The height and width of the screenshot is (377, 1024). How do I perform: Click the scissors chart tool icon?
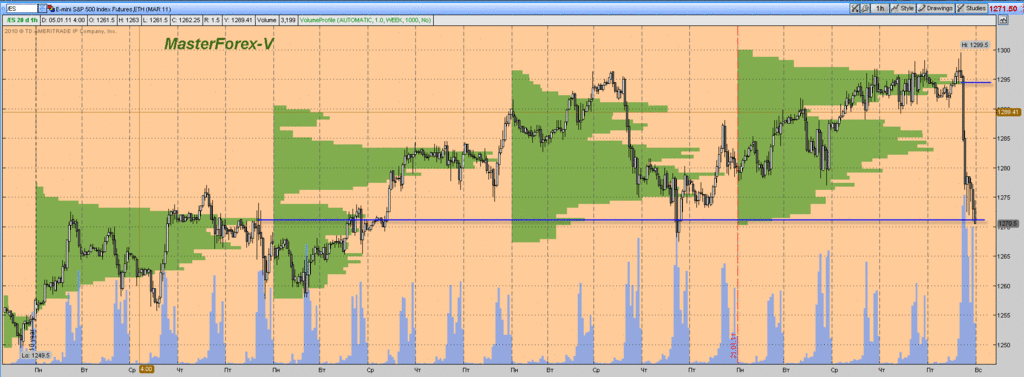click(855, 8)
